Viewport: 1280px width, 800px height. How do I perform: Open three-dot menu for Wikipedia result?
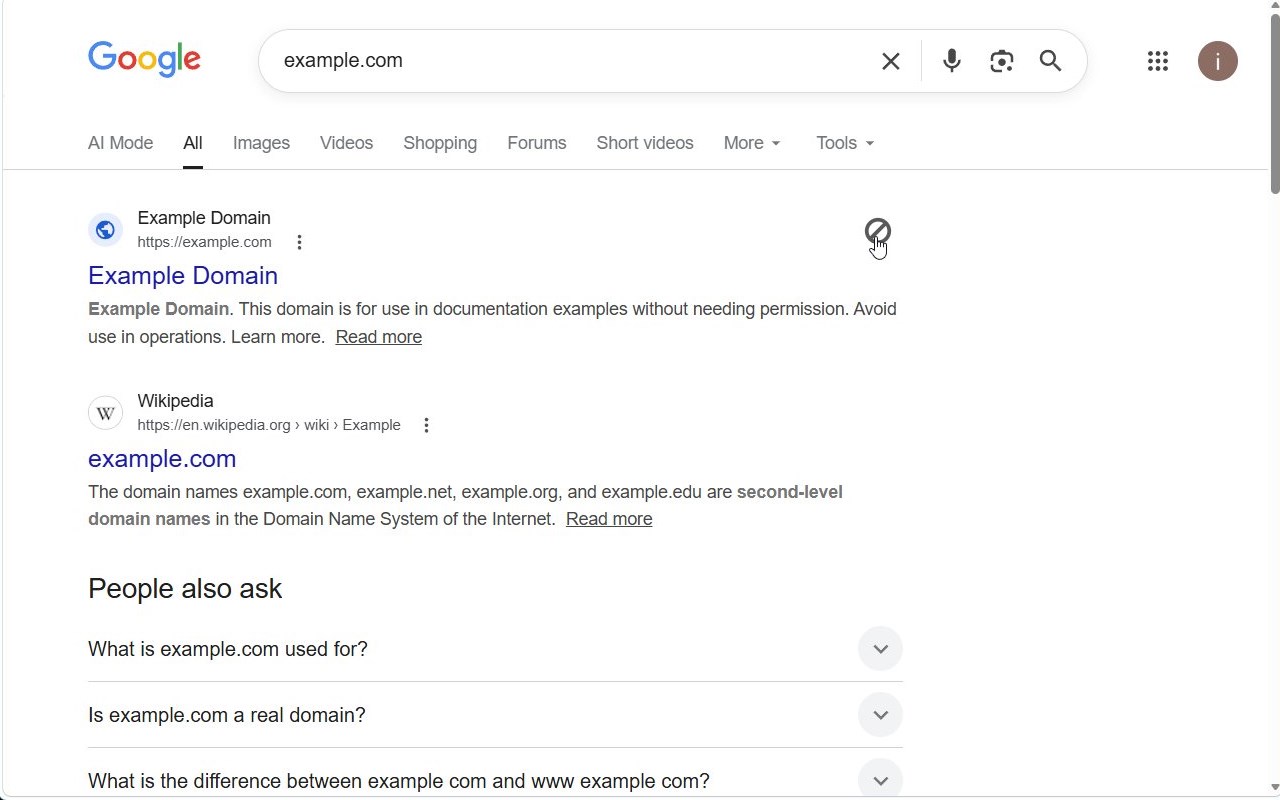click(x=426, y=425)
